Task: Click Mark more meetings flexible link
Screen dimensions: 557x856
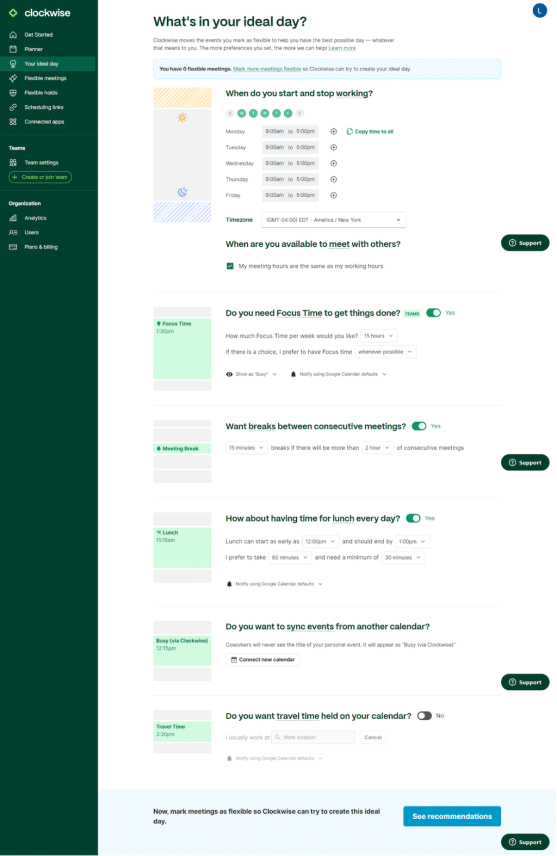Action: pos(267,69)
